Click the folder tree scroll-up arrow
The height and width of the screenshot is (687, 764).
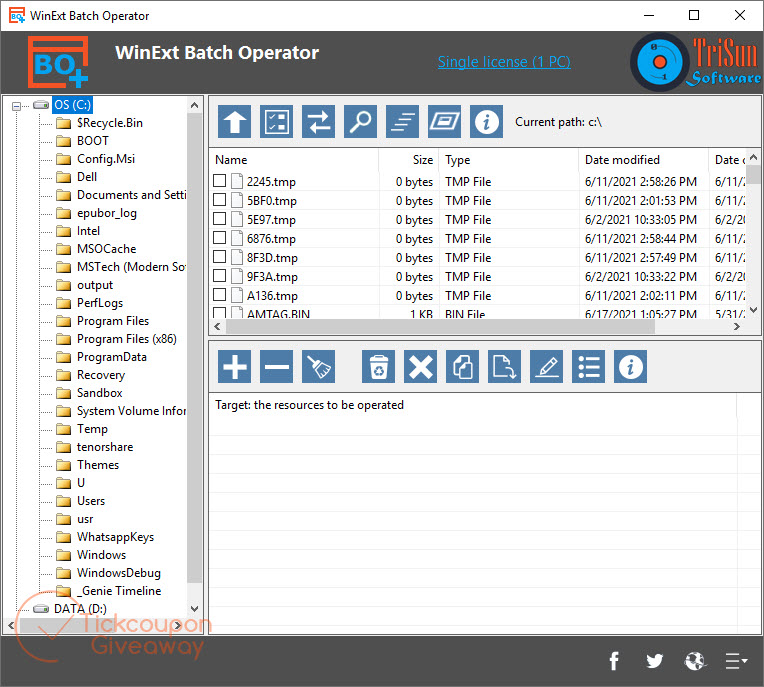point(194,105)
